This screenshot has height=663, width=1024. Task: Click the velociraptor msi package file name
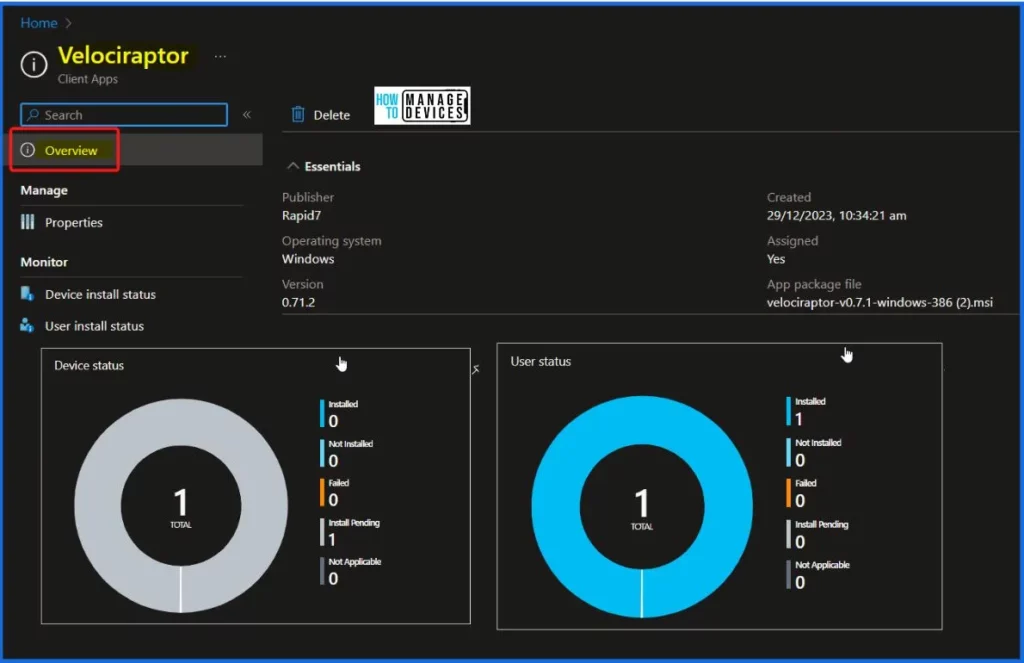click(880, 302)
